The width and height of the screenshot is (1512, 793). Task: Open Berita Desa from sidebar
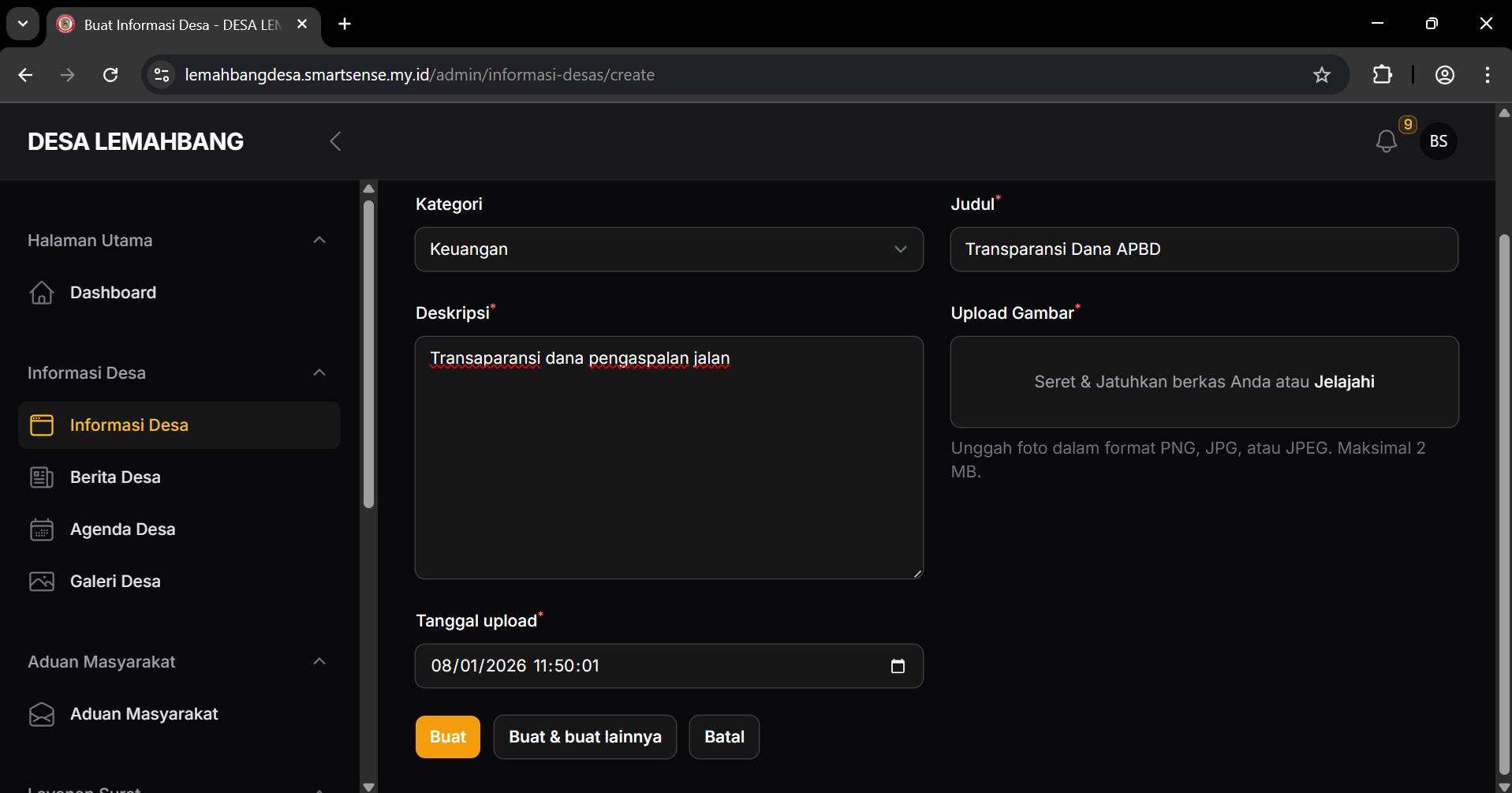tap(115, 477)
